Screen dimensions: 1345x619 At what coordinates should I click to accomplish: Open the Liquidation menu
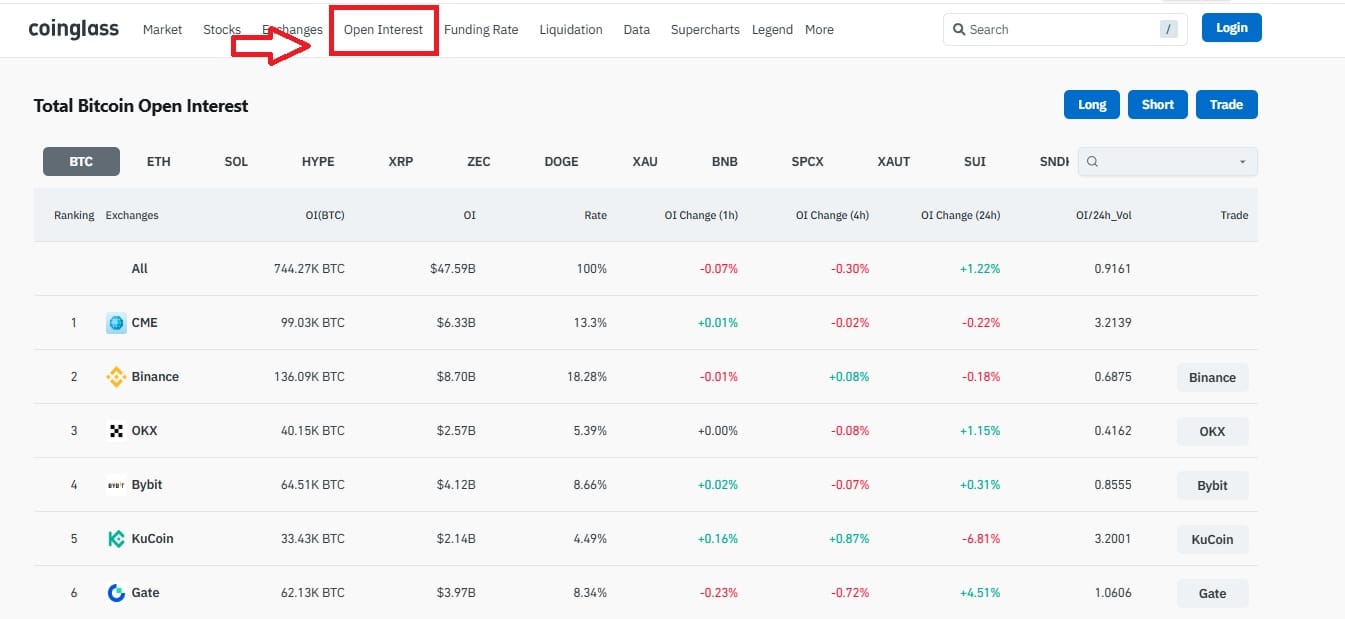(571, 30)
